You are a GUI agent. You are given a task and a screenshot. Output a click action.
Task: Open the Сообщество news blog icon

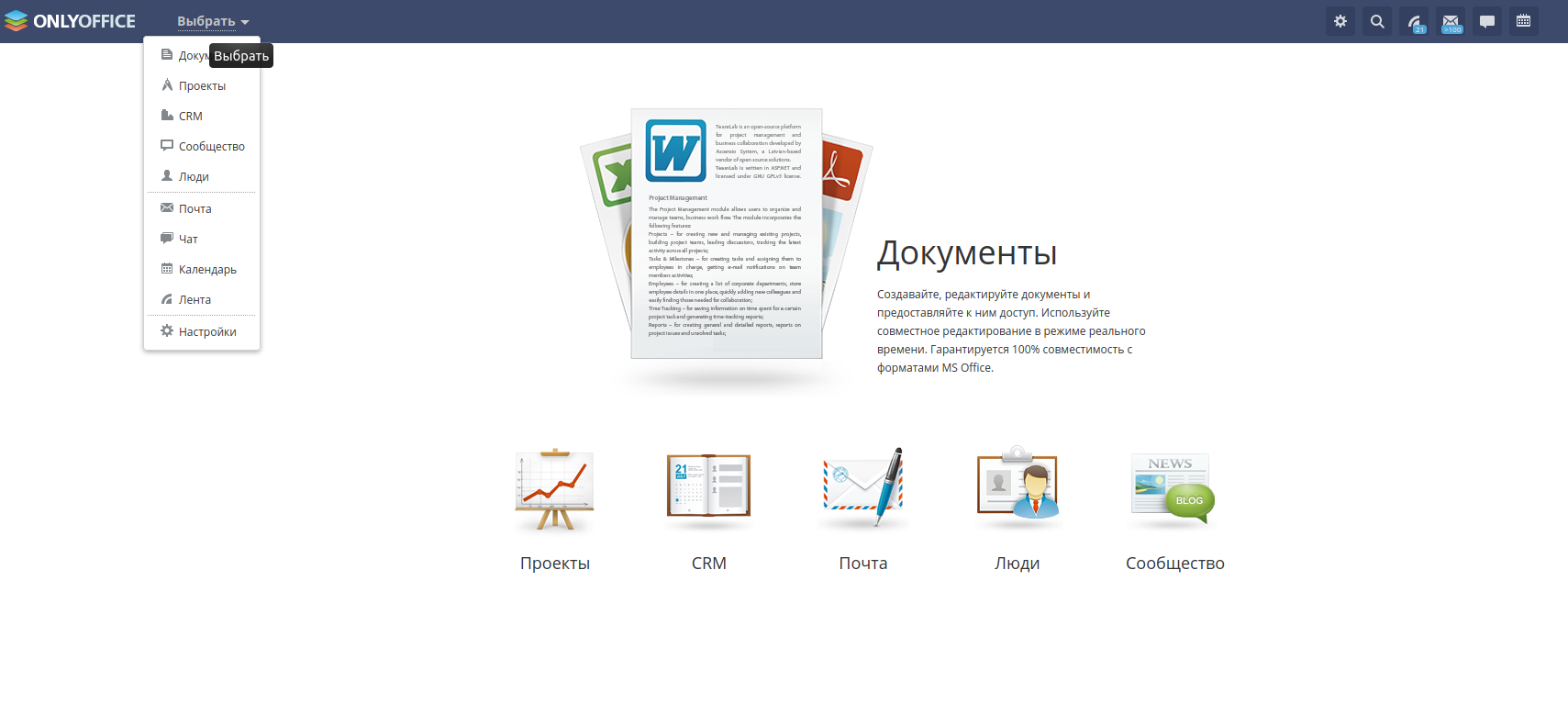click(1173, 488)
